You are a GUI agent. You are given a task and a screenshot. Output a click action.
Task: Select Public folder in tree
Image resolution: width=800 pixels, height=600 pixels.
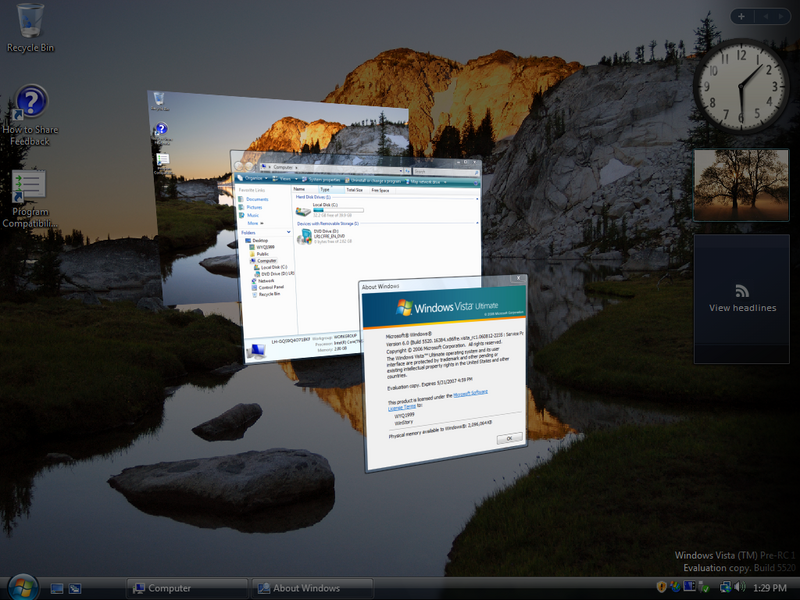coord(259,254)
